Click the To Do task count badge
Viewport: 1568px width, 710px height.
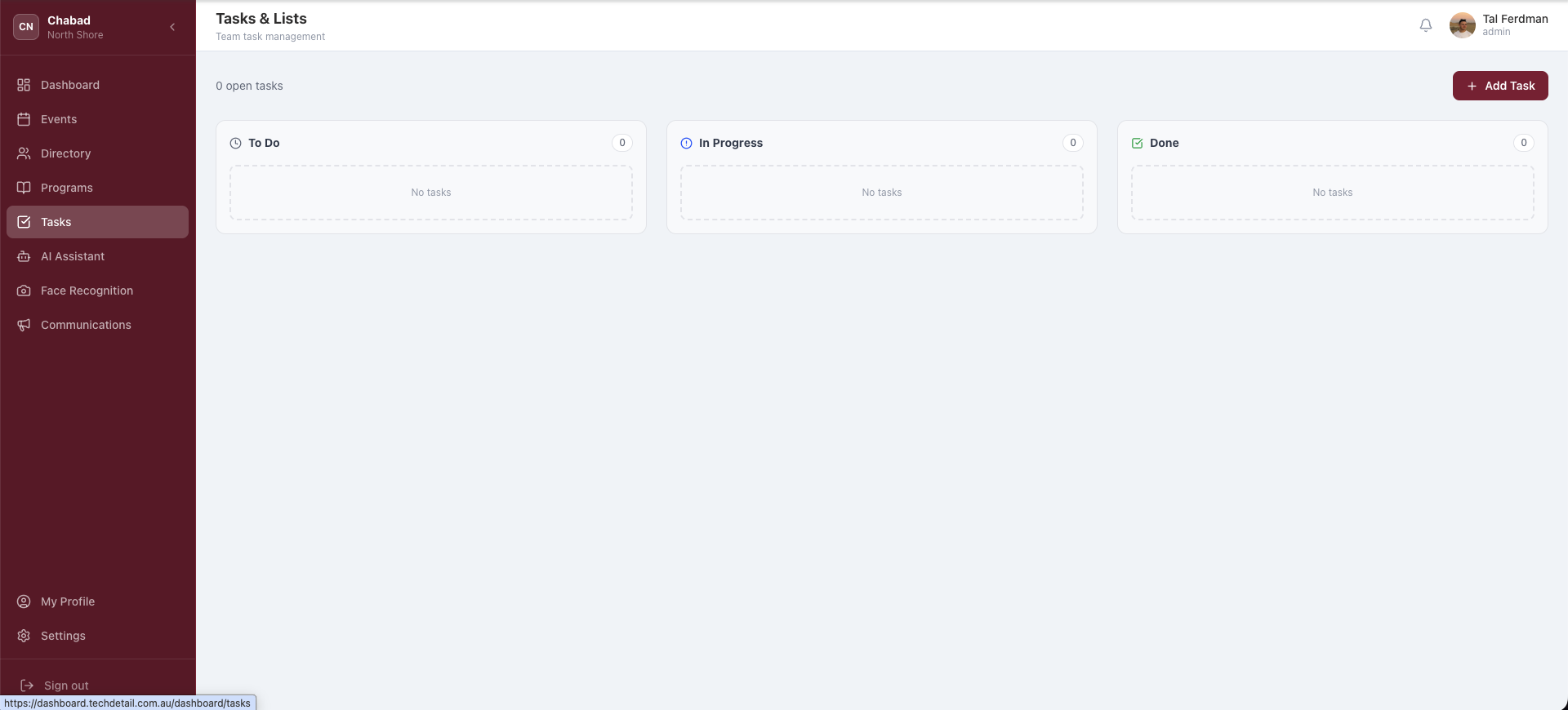pos(622,143)
